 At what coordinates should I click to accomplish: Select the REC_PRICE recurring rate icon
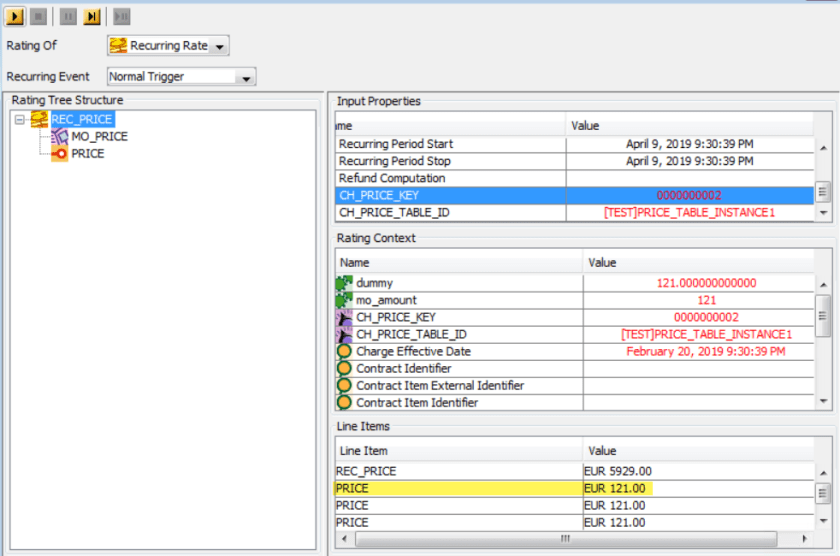point(40,119)
